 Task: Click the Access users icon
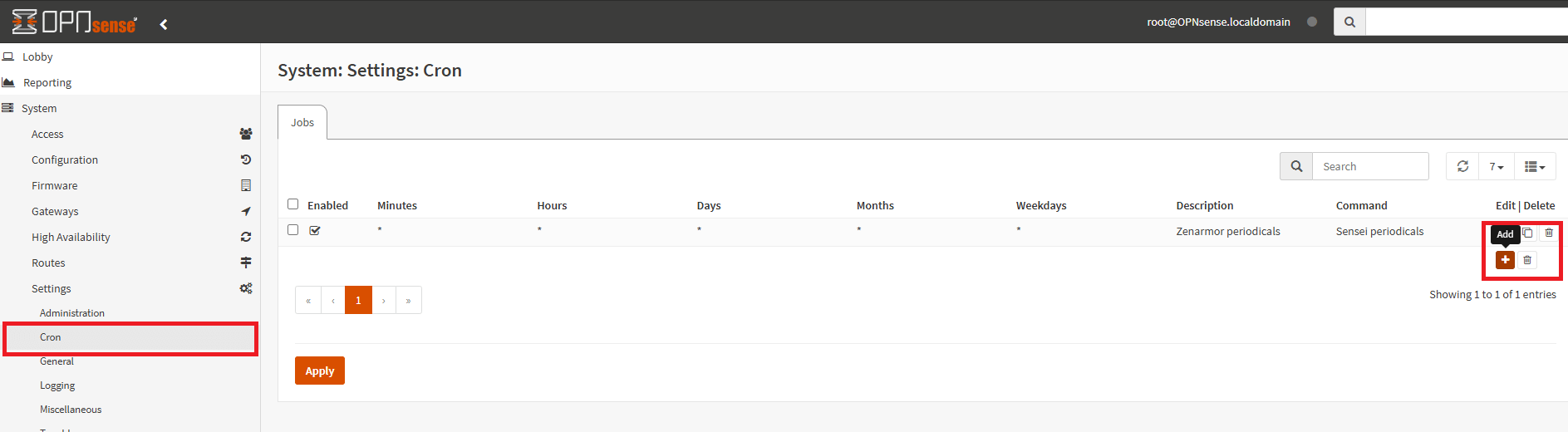pos(246,134)
